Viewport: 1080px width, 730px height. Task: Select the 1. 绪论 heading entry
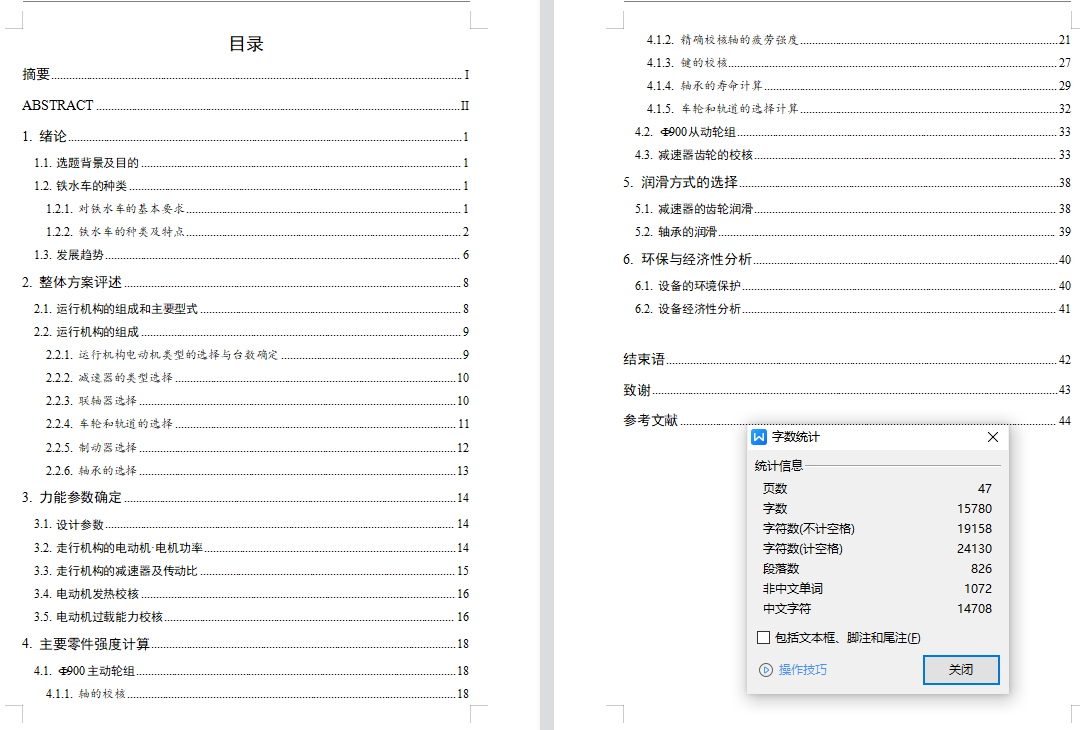click(x=246, y=136)
